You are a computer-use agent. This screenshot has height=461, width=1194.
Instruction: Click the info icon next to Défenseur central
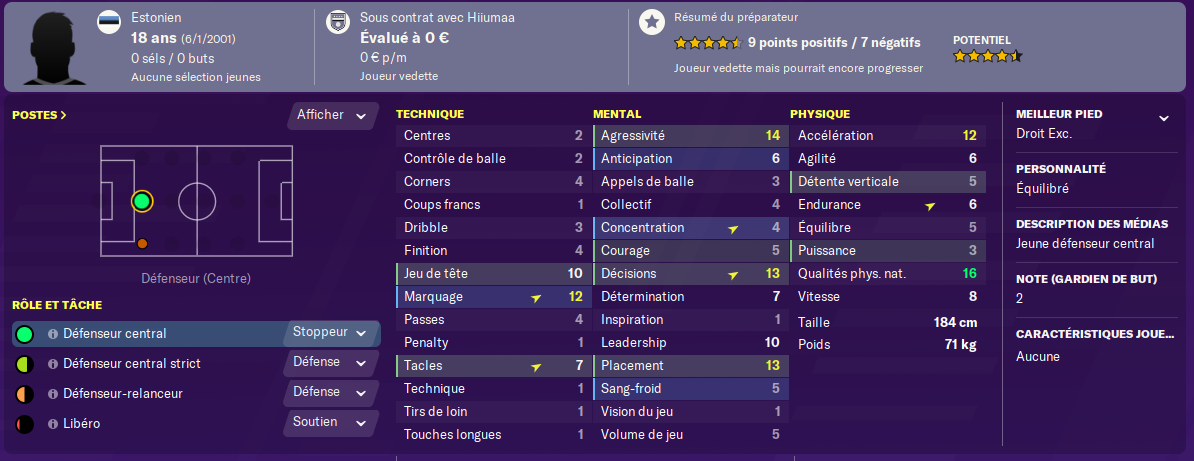click(53, 334)
